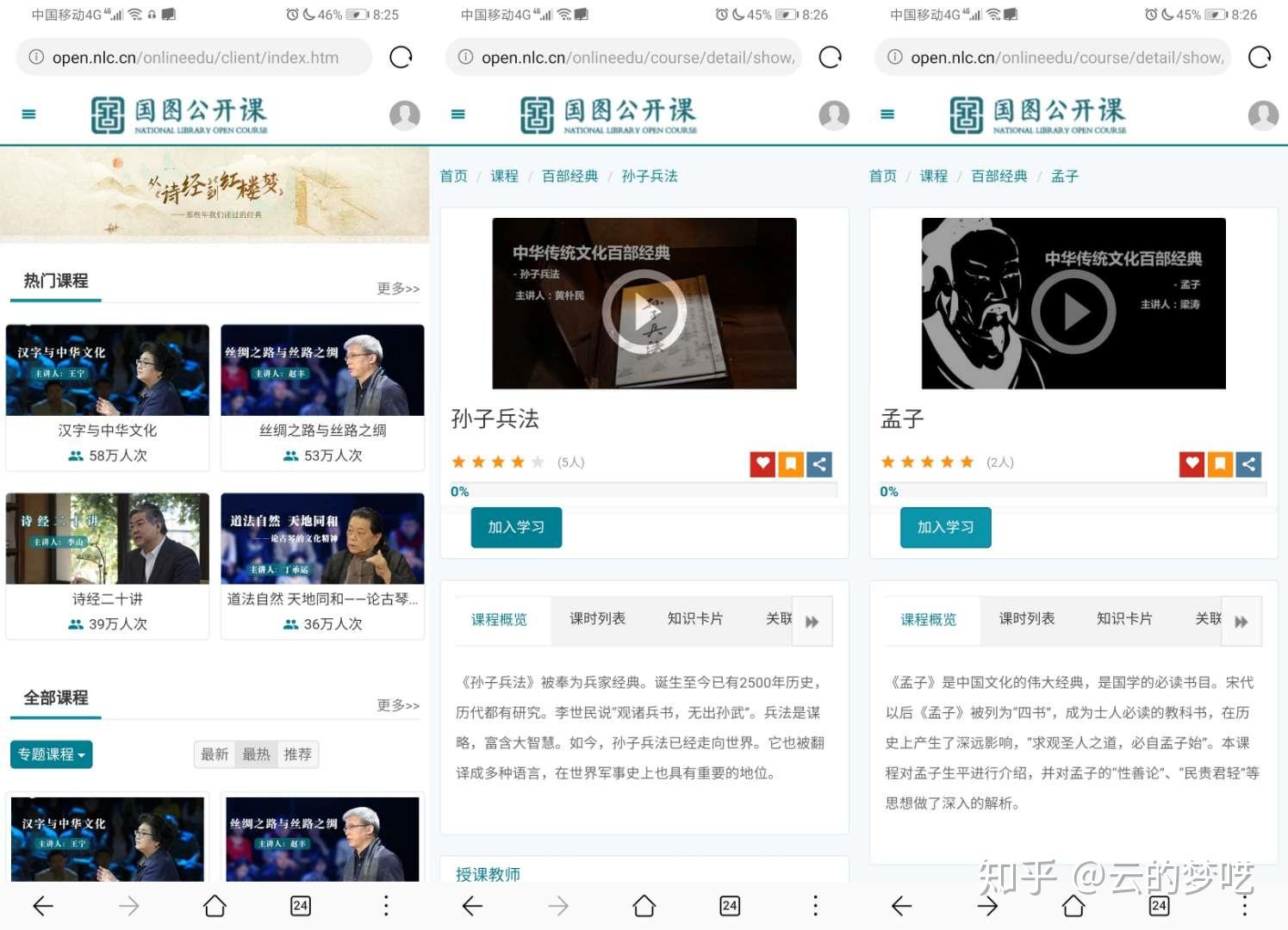
Task: Reveal more tabs next to 关联 on 孟子 page
Action: pos(1241,621)
